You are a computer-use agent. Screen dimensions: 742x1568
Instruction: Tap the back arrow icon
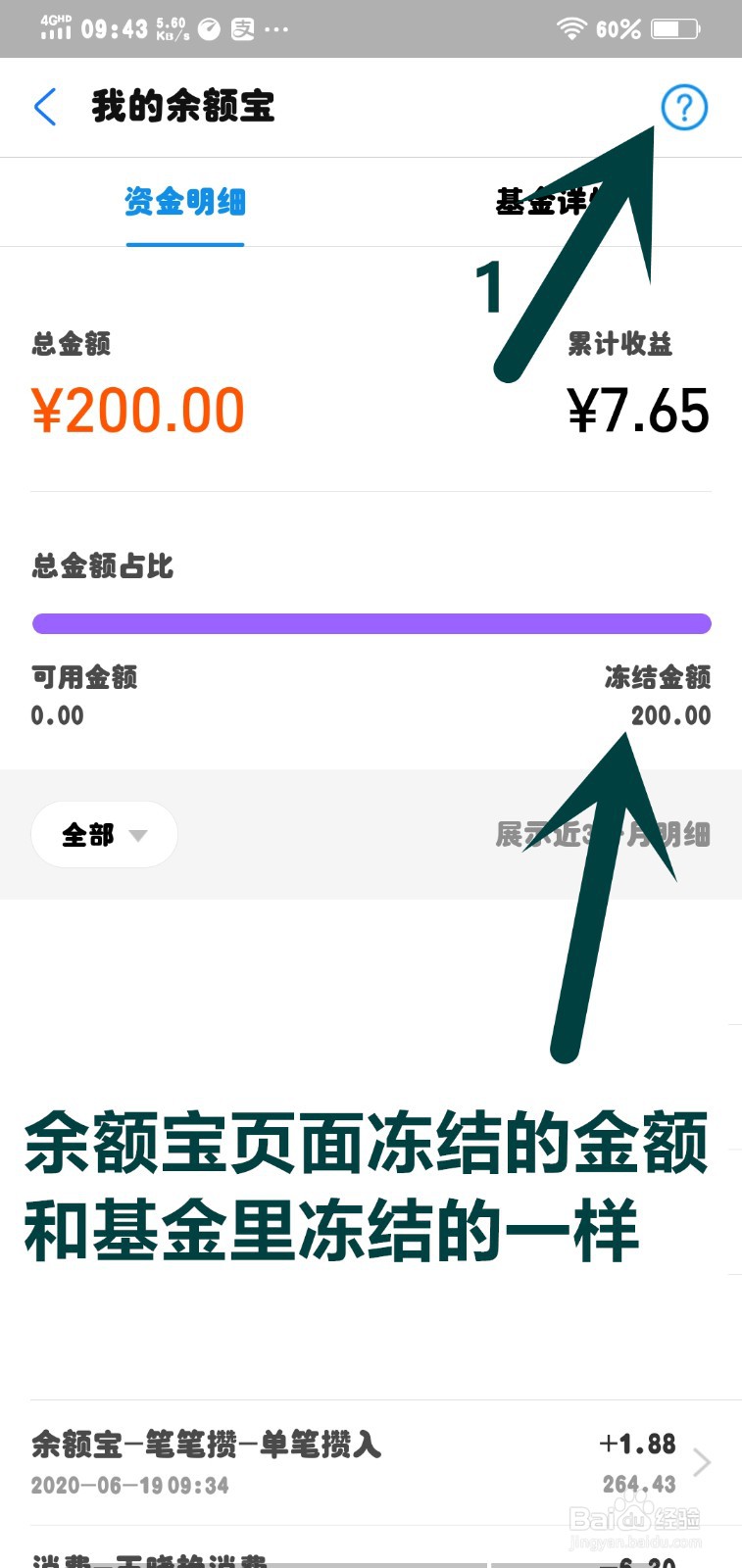tap(45, 107)
